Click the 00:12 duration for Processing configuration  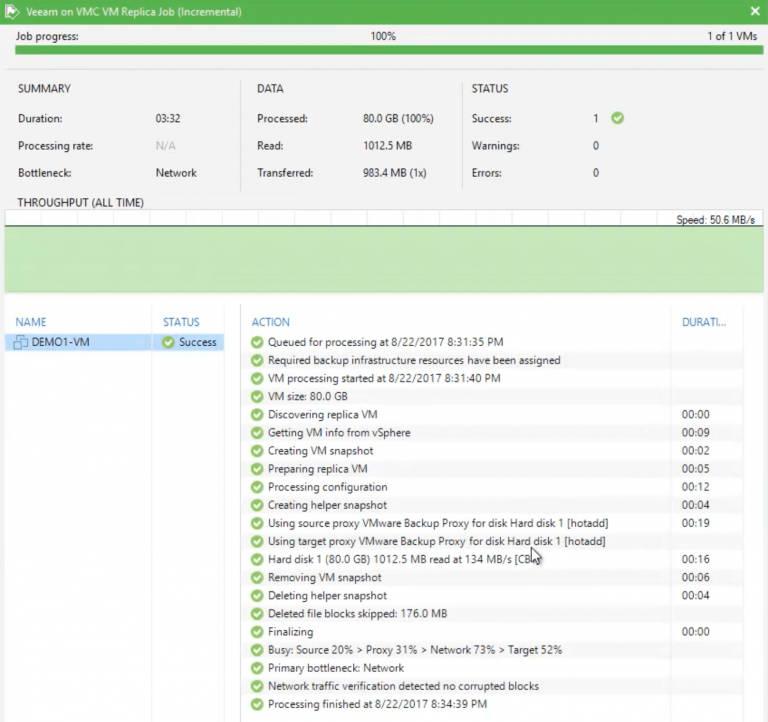click(696, 487)
